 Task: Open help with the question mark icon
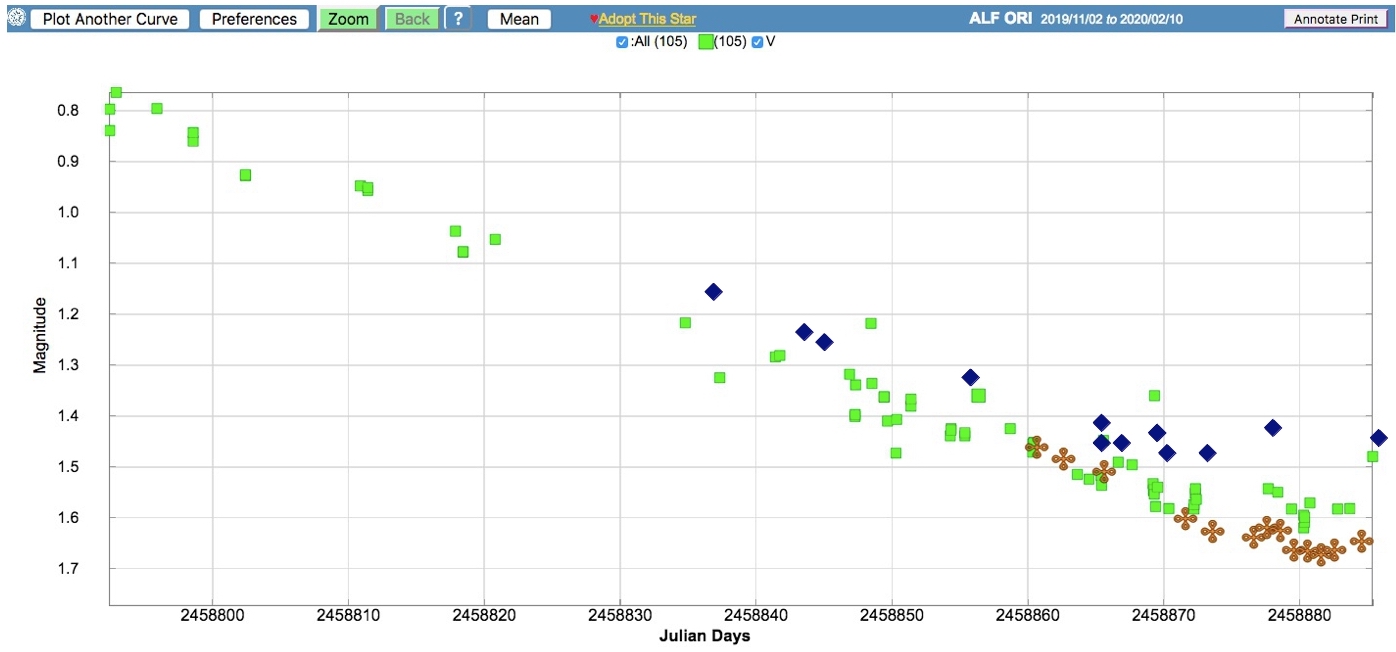click(457, 19)
